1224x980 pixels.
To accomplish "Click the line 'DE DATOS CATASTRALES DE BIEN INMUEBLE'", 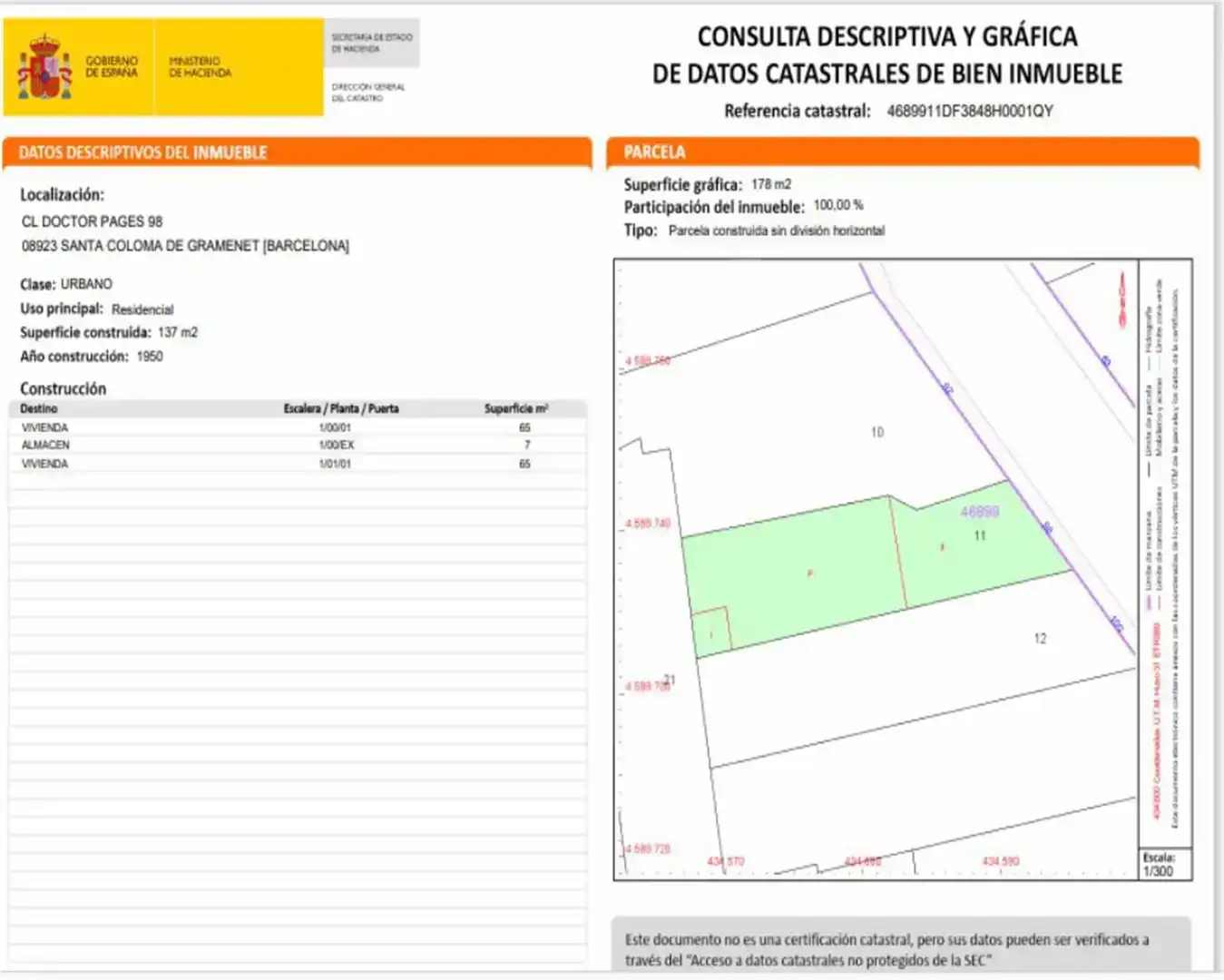I will pyautogui.click(x=887, y=73).
